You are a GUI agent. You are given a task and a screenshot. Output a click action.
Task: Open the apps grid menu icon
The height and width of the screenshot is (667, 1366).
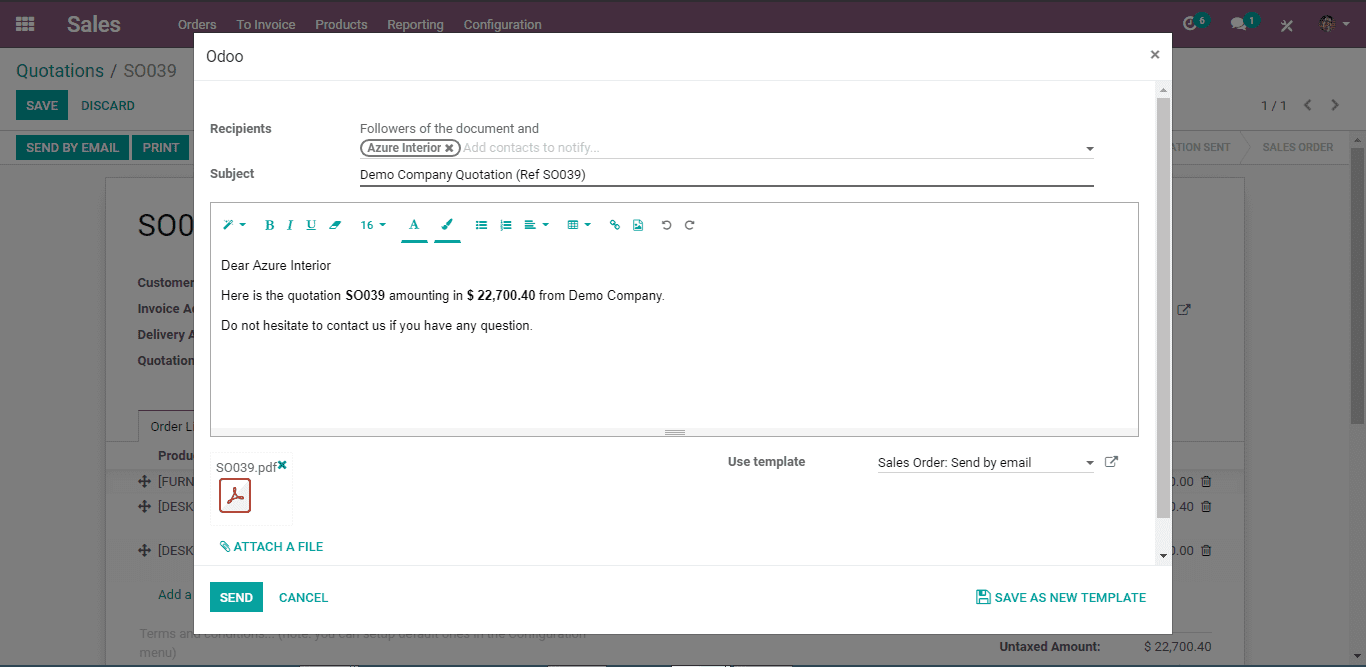tap(25, 24)
